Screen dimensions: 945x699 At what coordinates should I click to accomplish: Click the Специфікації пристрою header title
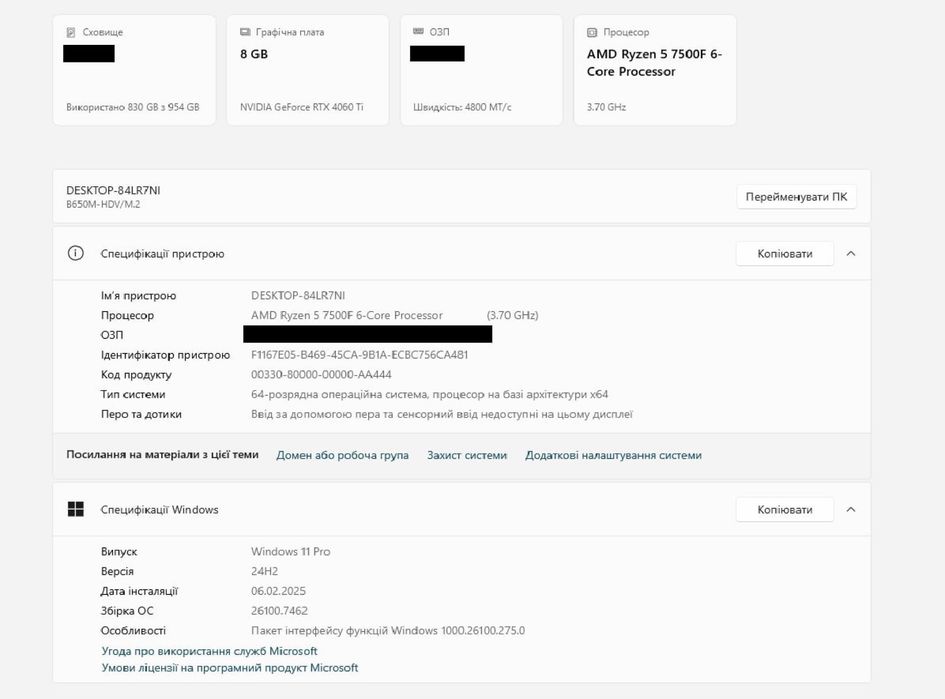[162, 254]
